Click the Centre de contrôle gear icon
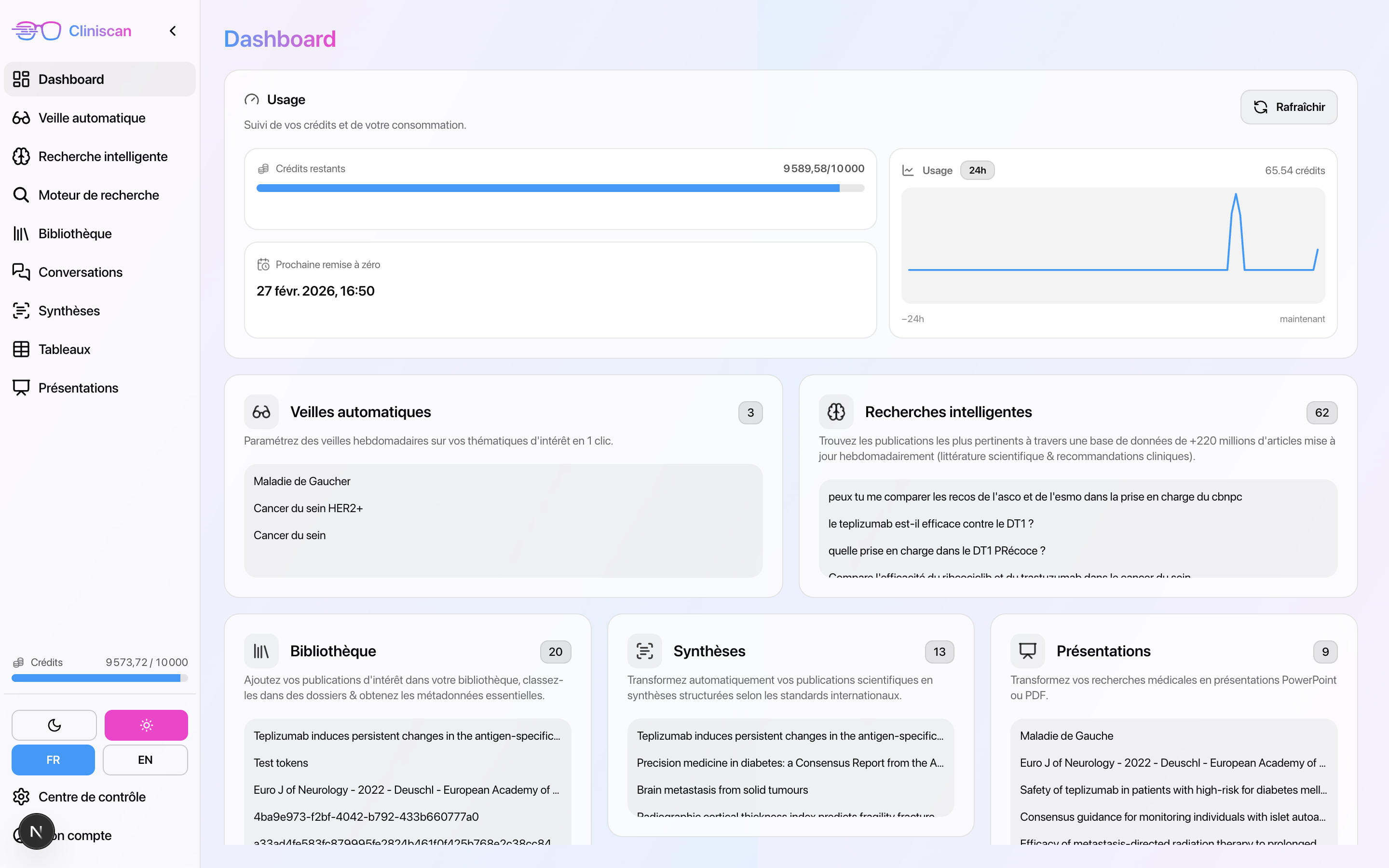The image size is (1389, 868). coord(21,797)
